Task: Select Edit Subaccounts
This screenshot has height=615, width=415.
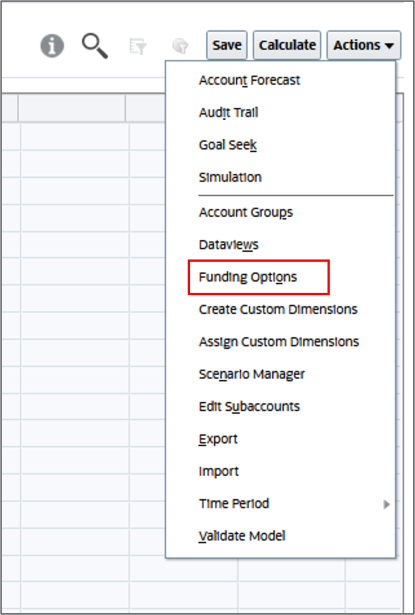Action: point(249,407)
